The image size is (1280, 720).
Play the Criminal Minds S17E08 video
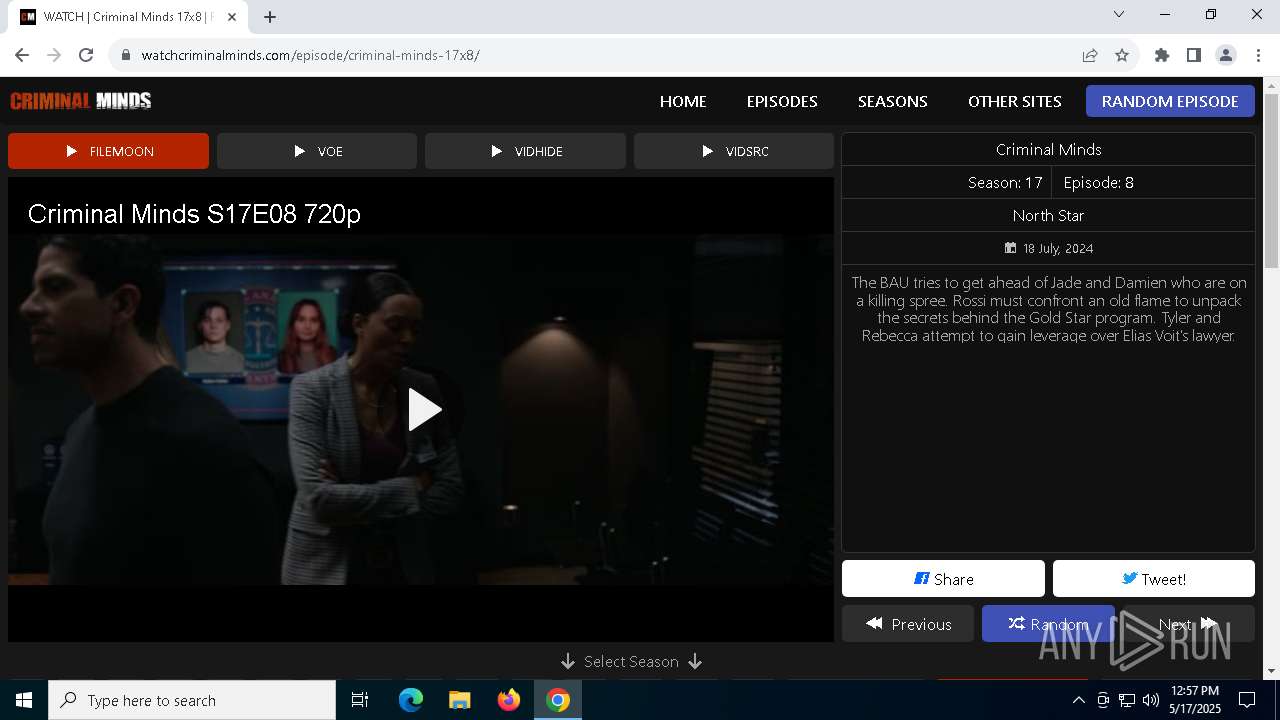pos(424,409)
